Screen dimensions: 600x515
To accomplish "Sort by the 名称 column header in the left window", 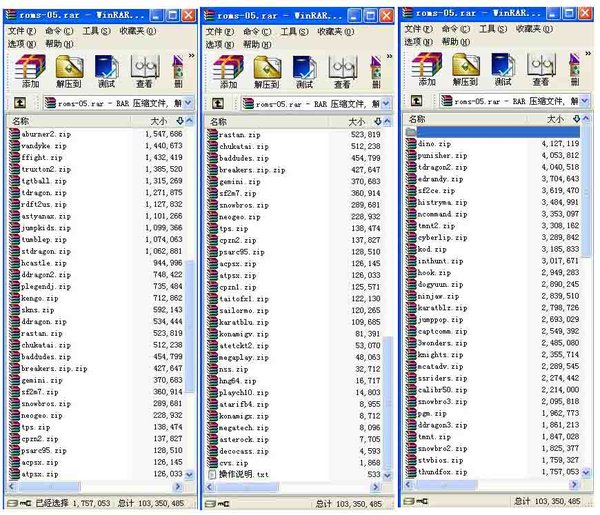I will point(69,121).
